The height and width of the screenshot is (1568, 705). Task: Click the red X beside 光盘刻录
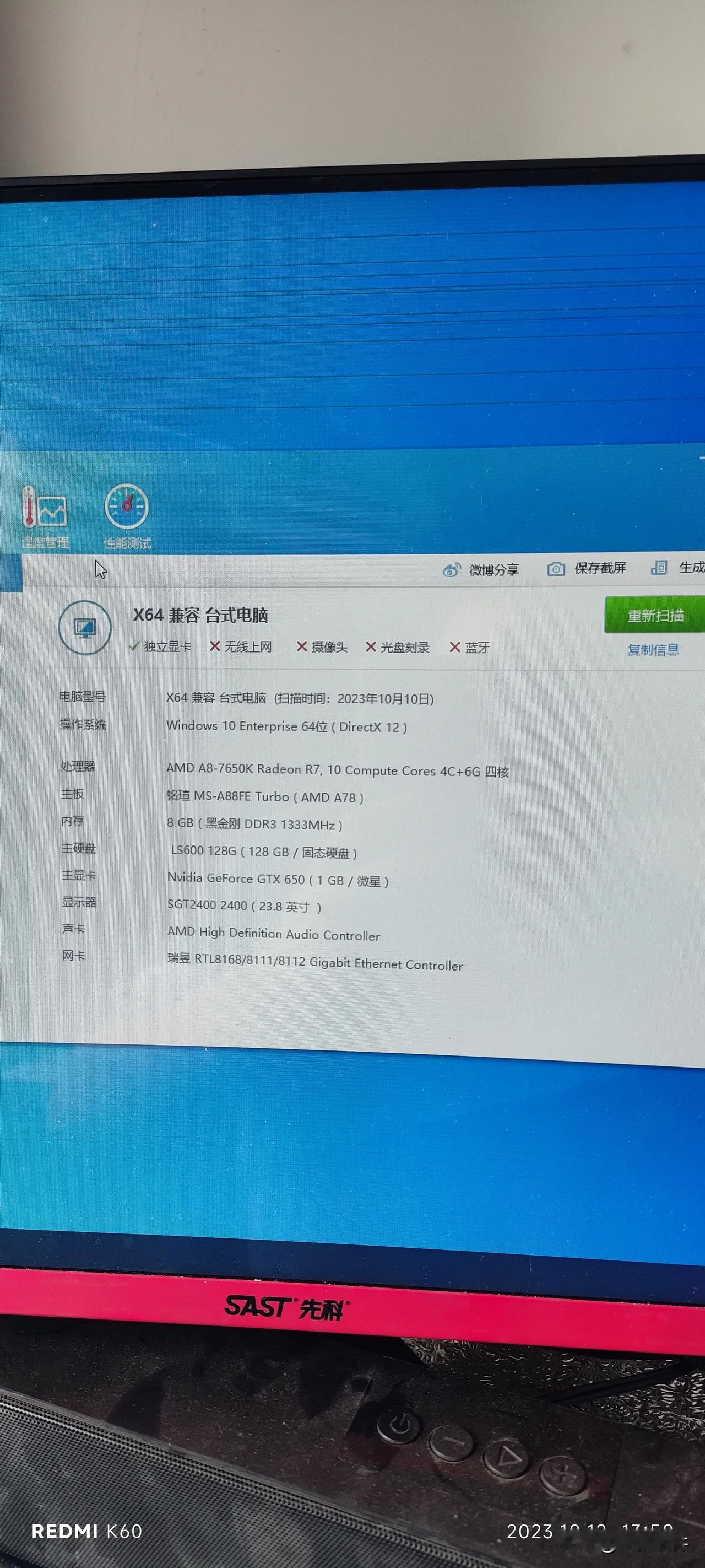(371, 647)
